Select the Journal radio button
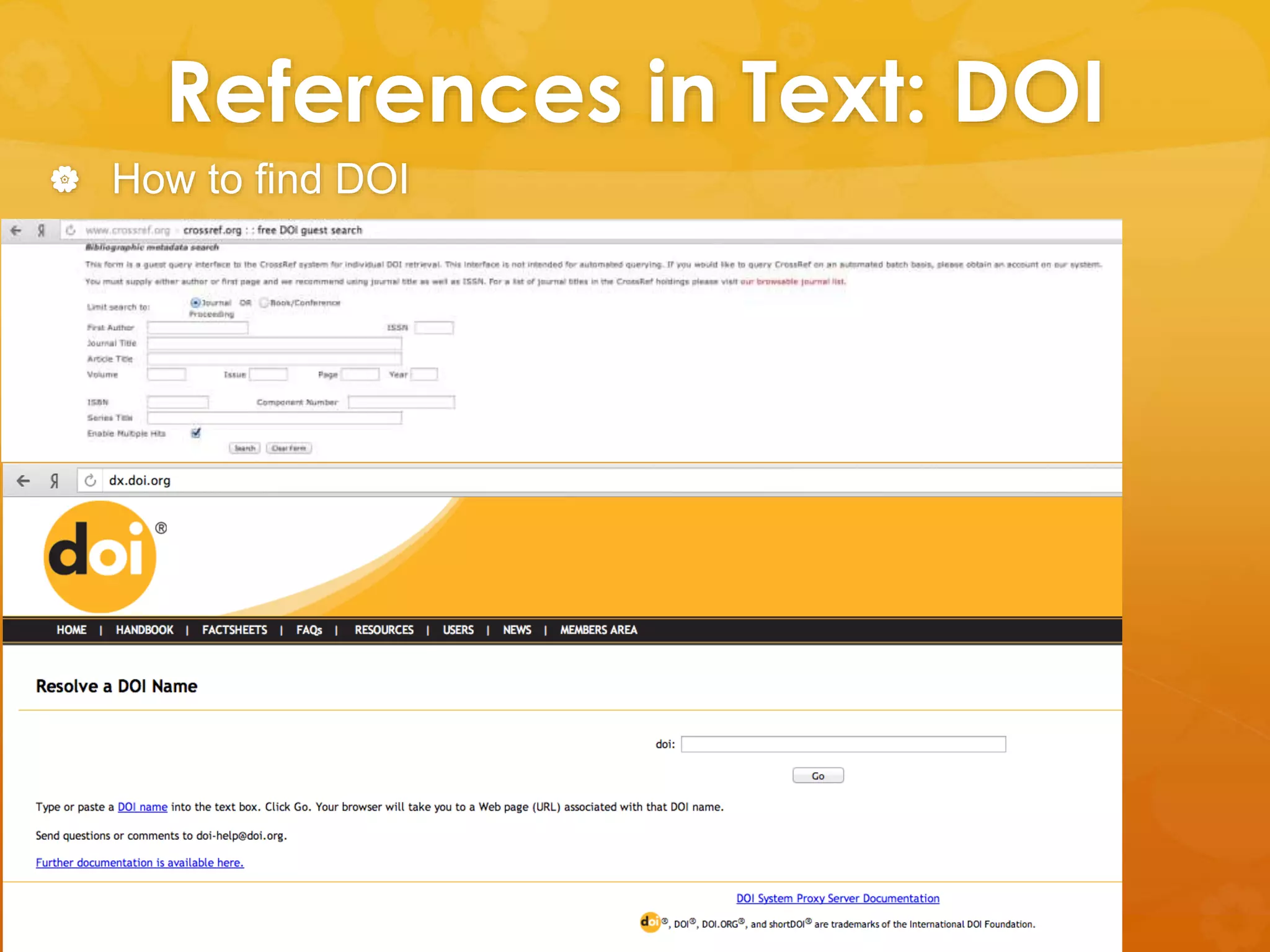 click(195, 302)
